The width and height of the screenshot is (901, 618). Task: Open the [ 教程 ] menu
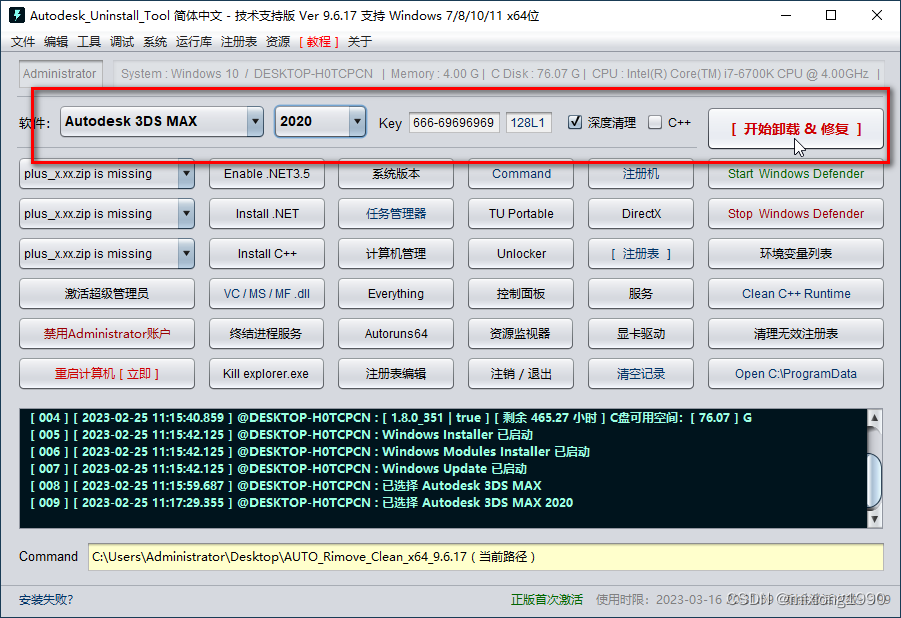click(319, 41)
